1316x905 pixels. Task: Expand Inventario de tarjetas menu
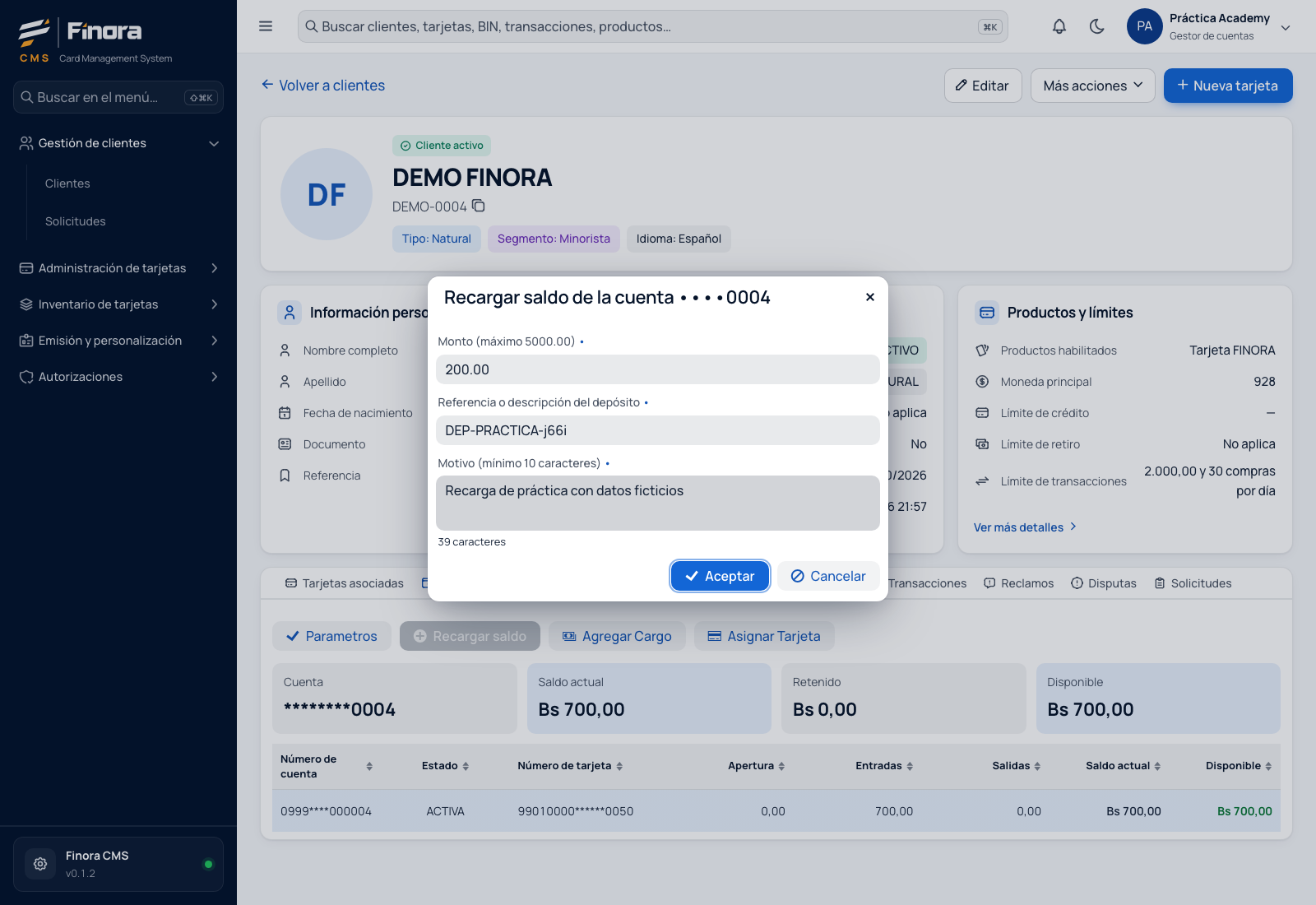pos(118,304)
